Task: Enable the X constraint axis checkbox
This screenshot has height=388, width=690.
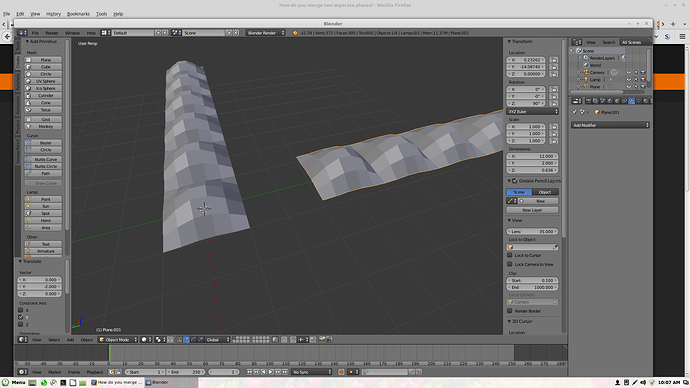Action: pos(20,310)
